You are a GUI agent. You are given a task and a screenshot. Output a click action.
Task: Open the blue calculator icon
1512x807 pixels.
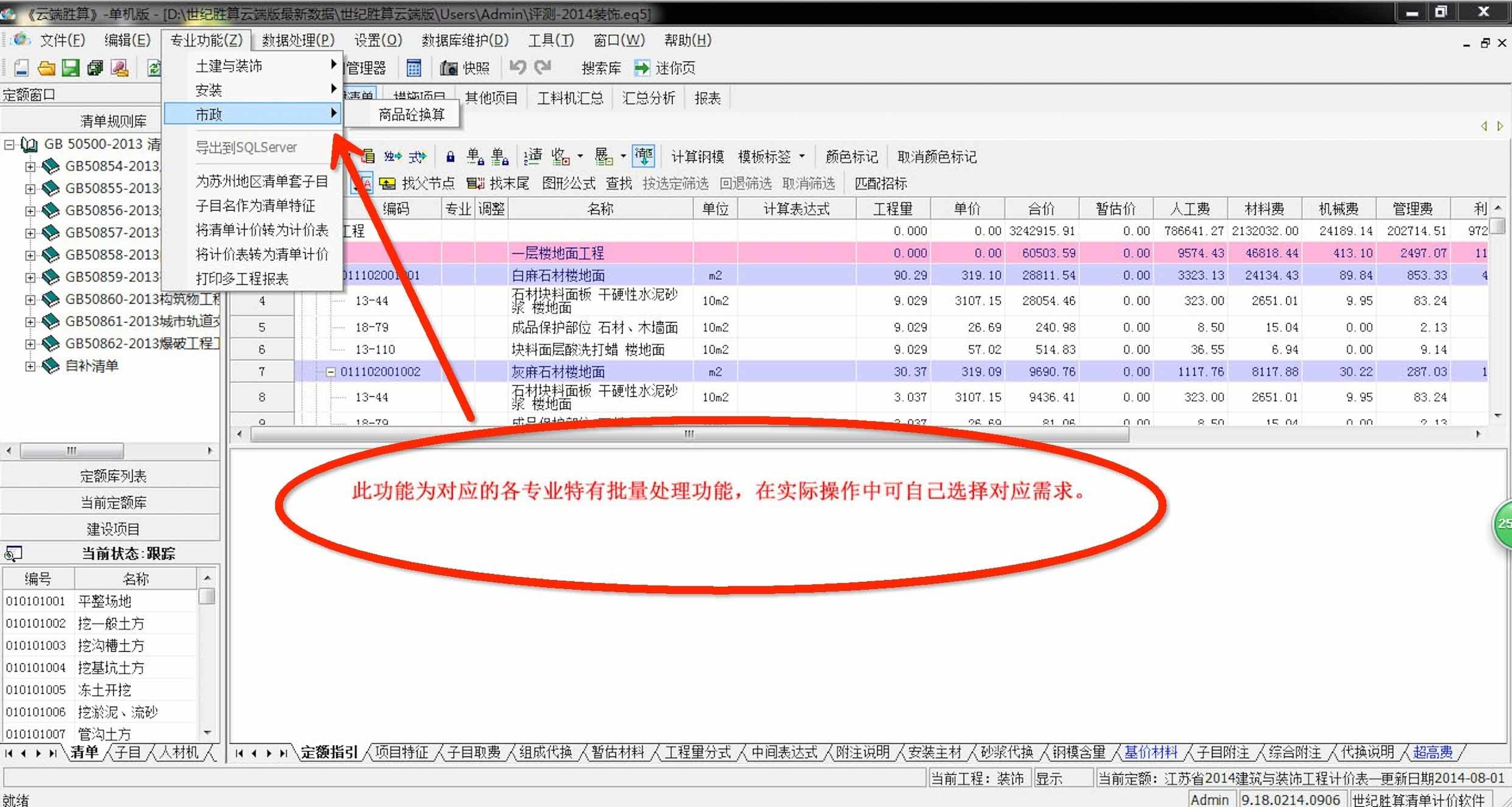click(x=414, y=68)
